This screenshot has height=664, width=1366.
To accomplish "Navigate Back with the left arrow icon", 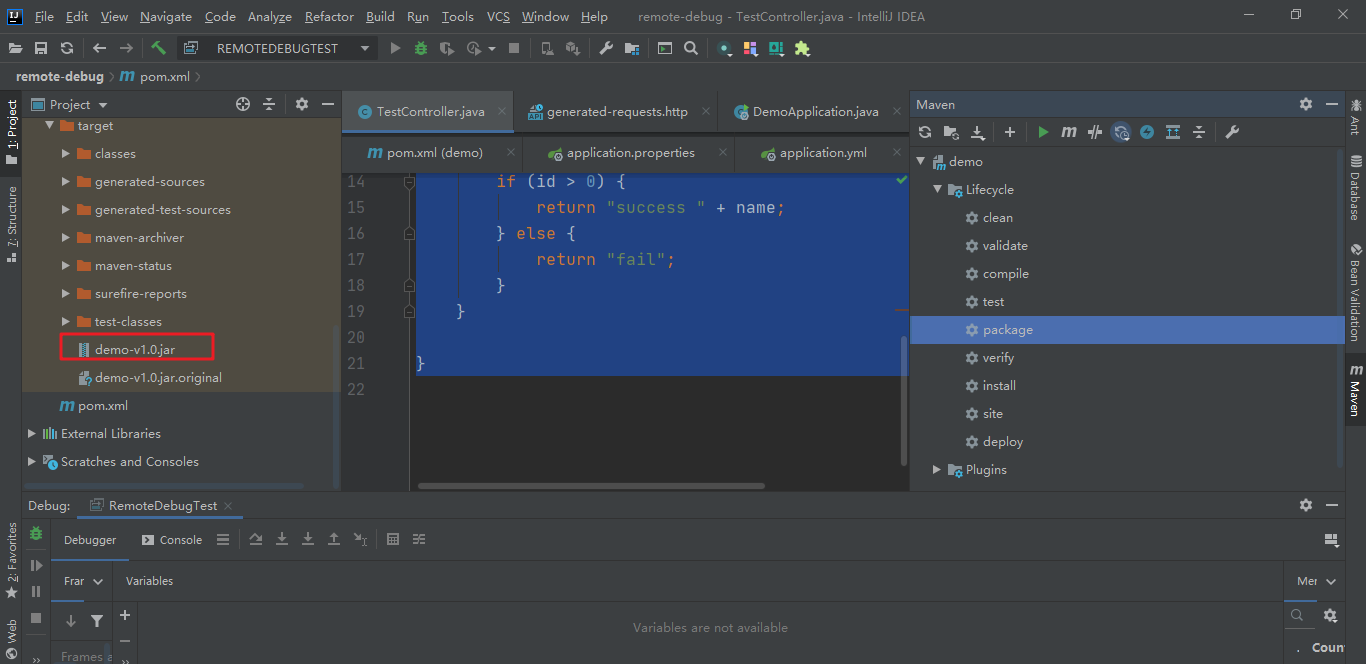I will pyautogui.click(x=99, y=48).
